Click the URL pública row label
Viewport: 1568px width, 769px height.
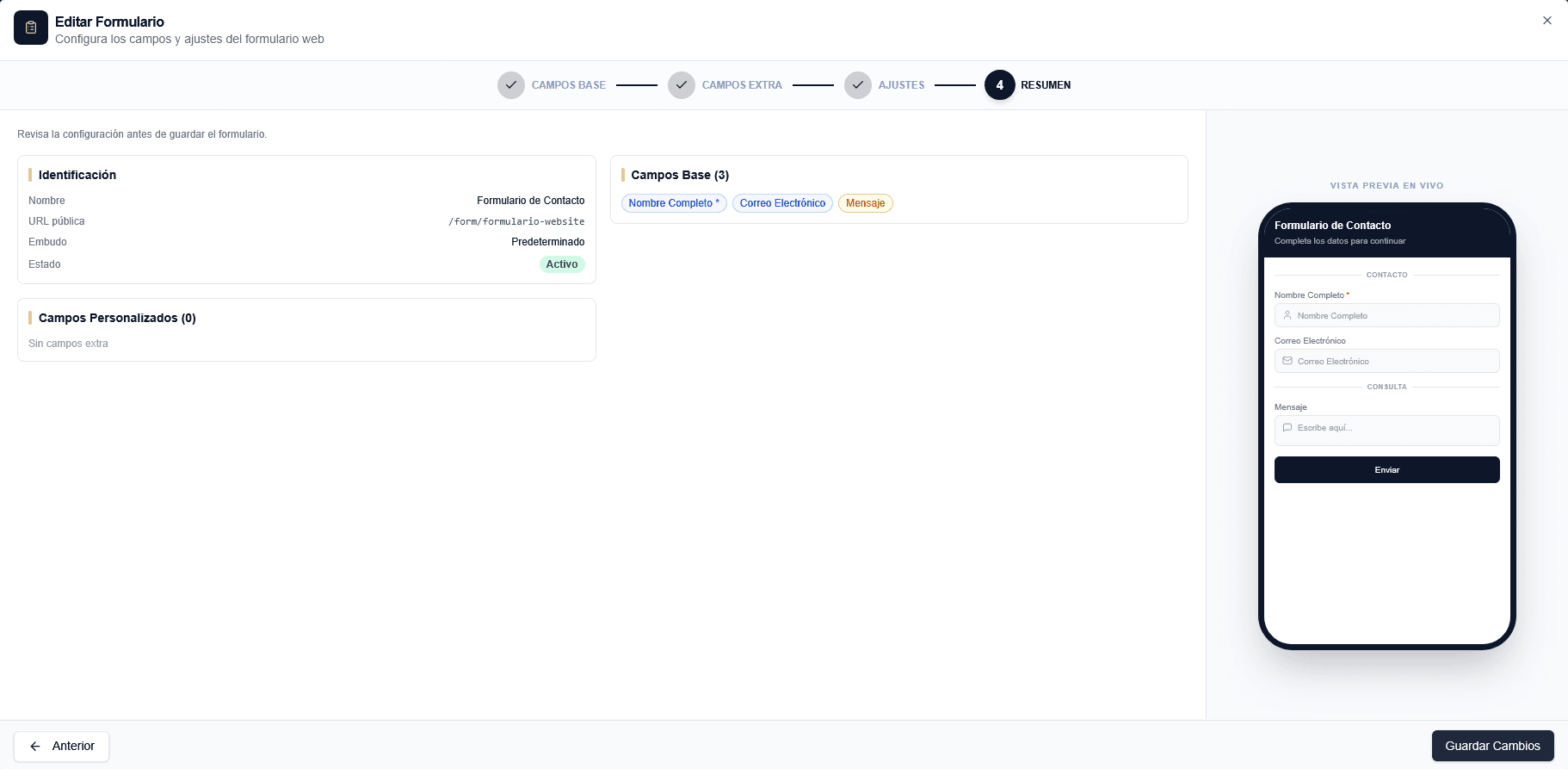(57, 221)
